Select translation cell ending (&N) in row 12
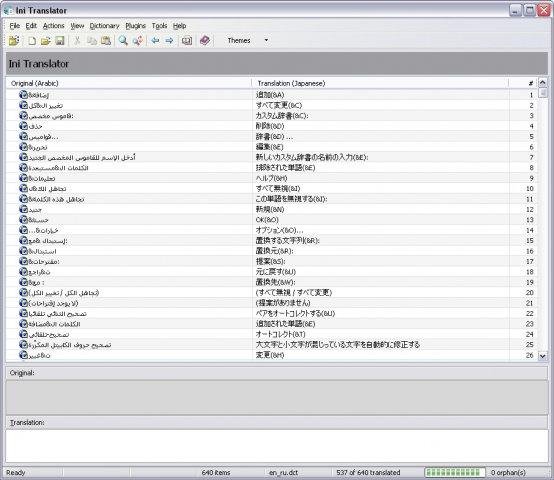The height and width of the screenshot is (480, 554). (270, 209)
